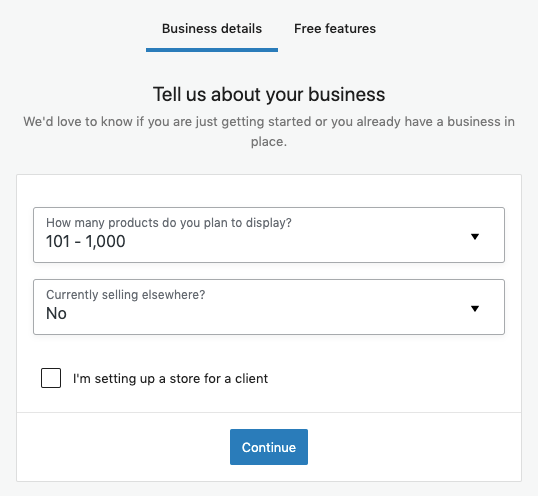Click the empty card footer left of Continue
The image size is (538, 496).
point(124,447)
